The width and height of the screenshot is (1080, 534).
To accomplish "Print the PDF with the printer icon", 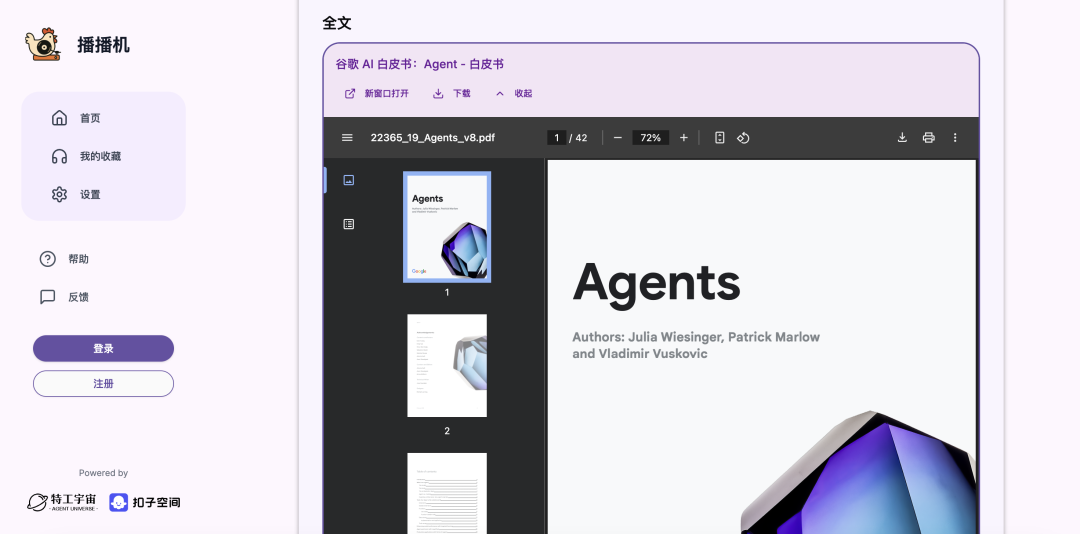I will point(928,138).
